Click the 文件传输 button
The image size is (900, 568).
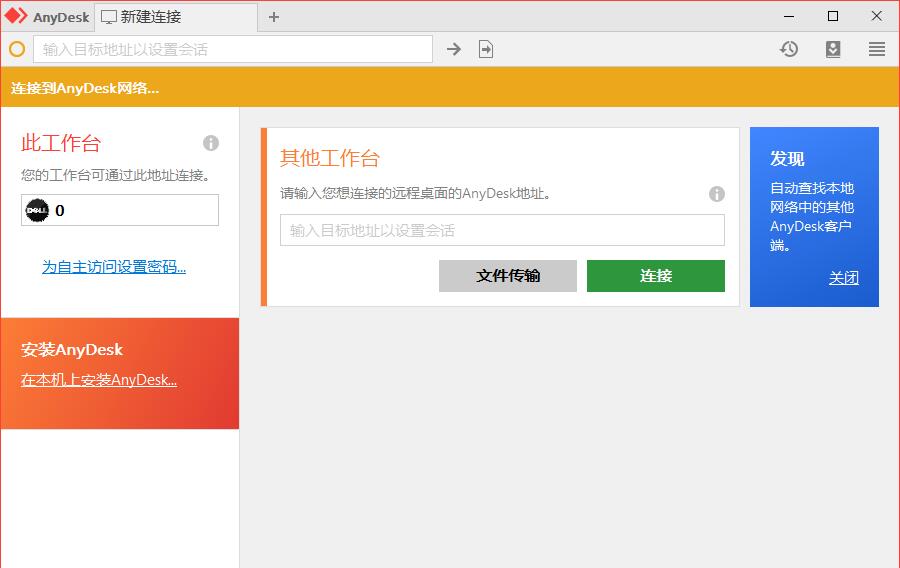pos(508,276)
